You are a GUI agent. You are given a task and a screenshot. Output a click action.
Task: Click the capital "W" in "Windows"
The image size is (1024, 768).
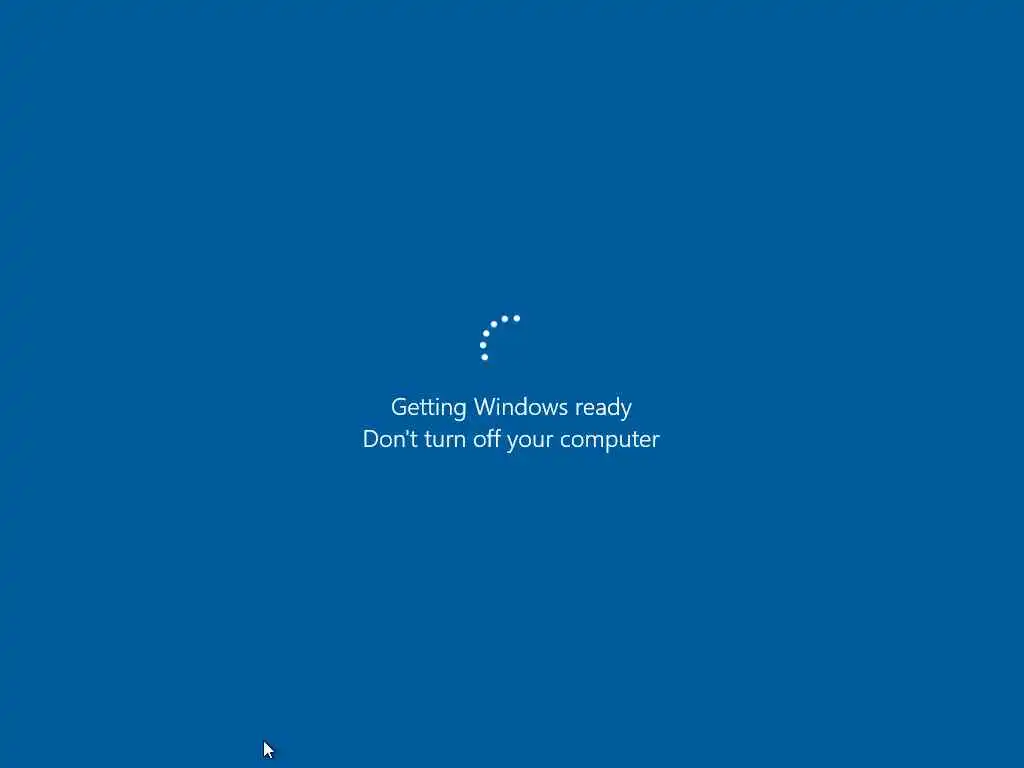(x=486, y=407)
